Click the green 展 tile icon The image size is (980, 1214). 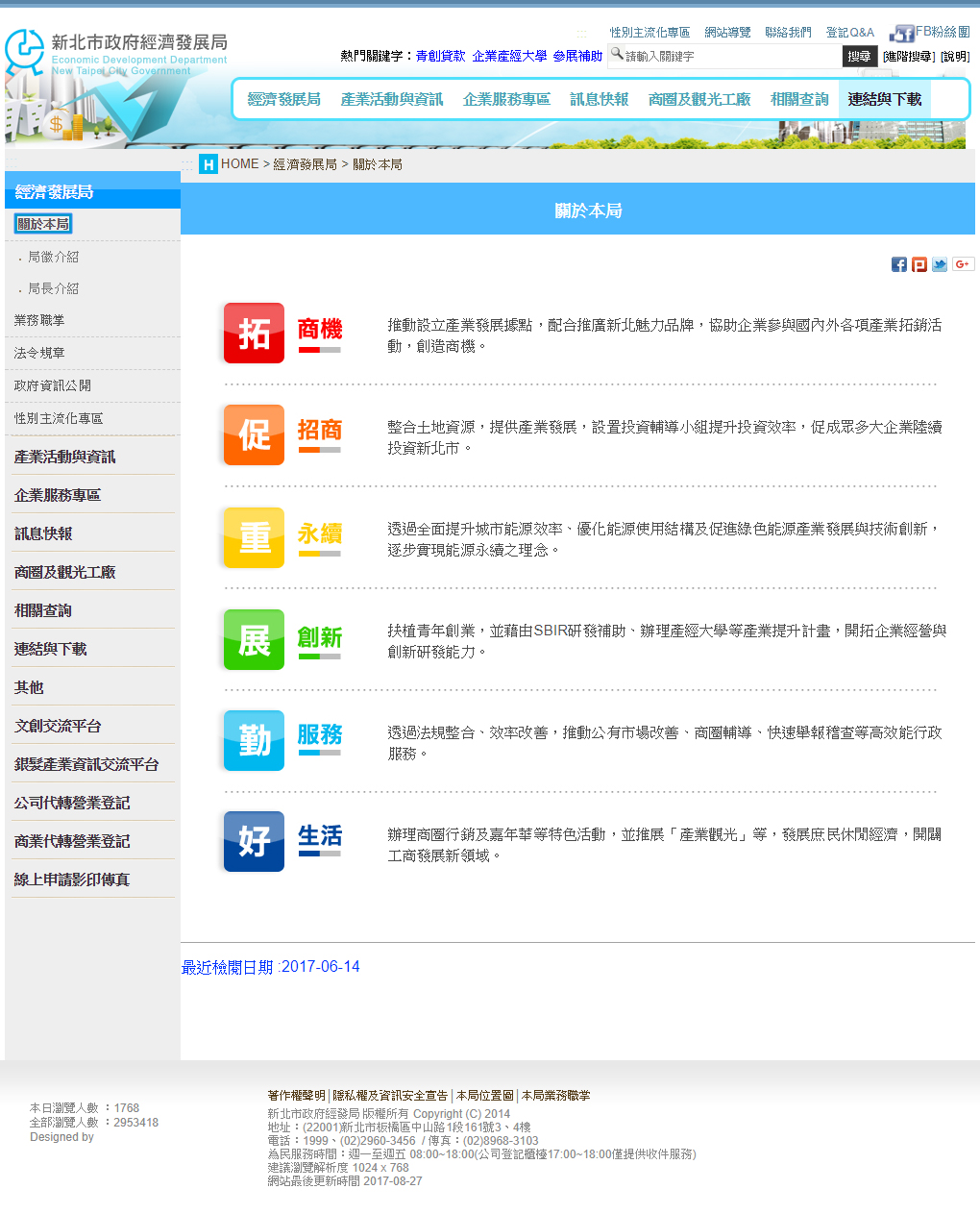pyautogui.click(x=254, y=639)
